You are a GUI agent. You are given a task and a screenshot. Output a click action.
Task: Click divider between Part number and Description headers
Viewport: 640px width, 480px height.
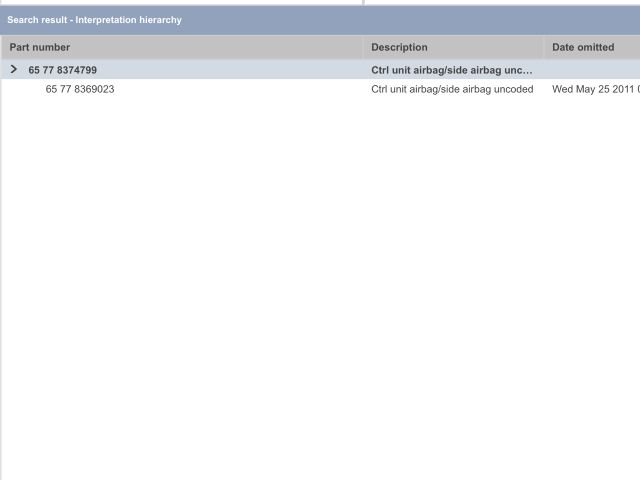pyautogui.click(x=363, y=47)
